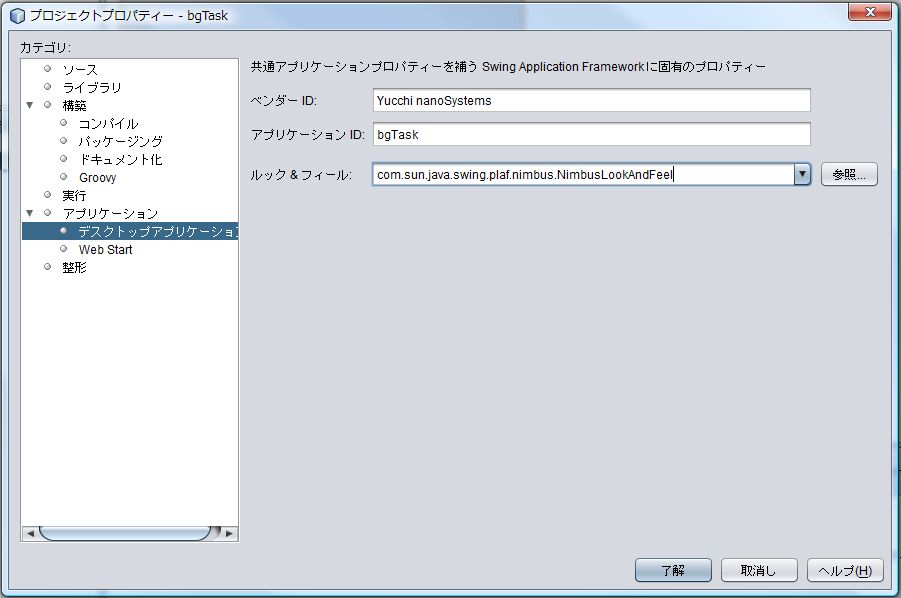The image size is (901, 598).
Task: Choose the Groovy category
Action: [x=97, y=177]
